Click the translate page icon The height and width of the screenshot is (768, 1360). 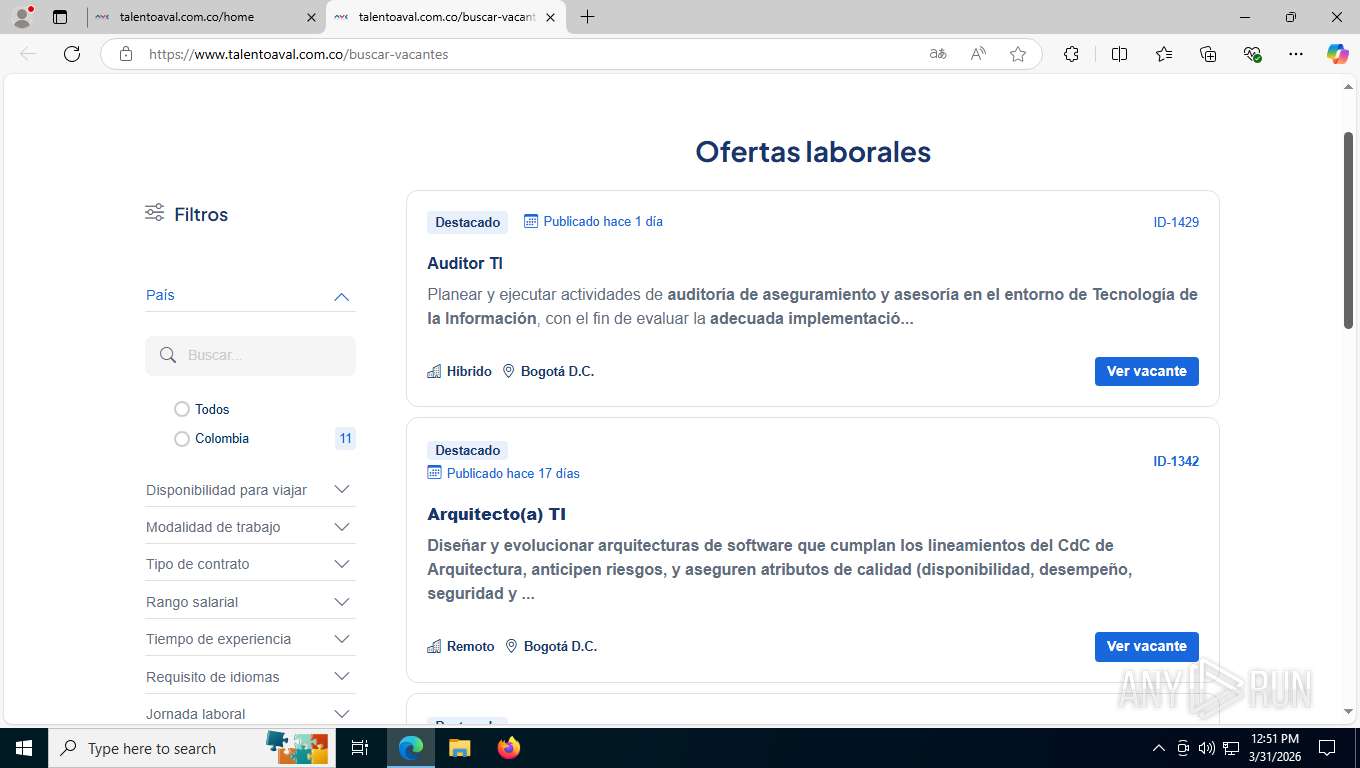click(x=938, y=54)
